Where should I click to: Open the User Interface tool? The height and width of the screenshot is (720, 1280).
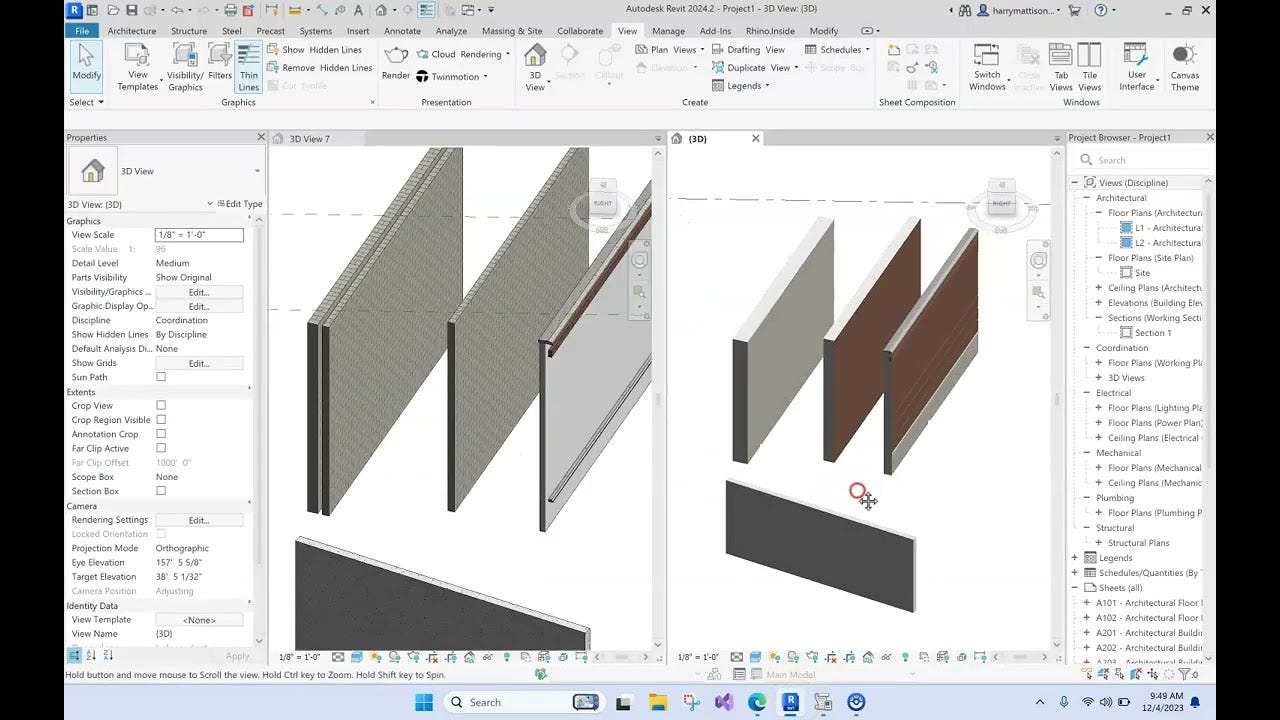(x=1137, y=63)
